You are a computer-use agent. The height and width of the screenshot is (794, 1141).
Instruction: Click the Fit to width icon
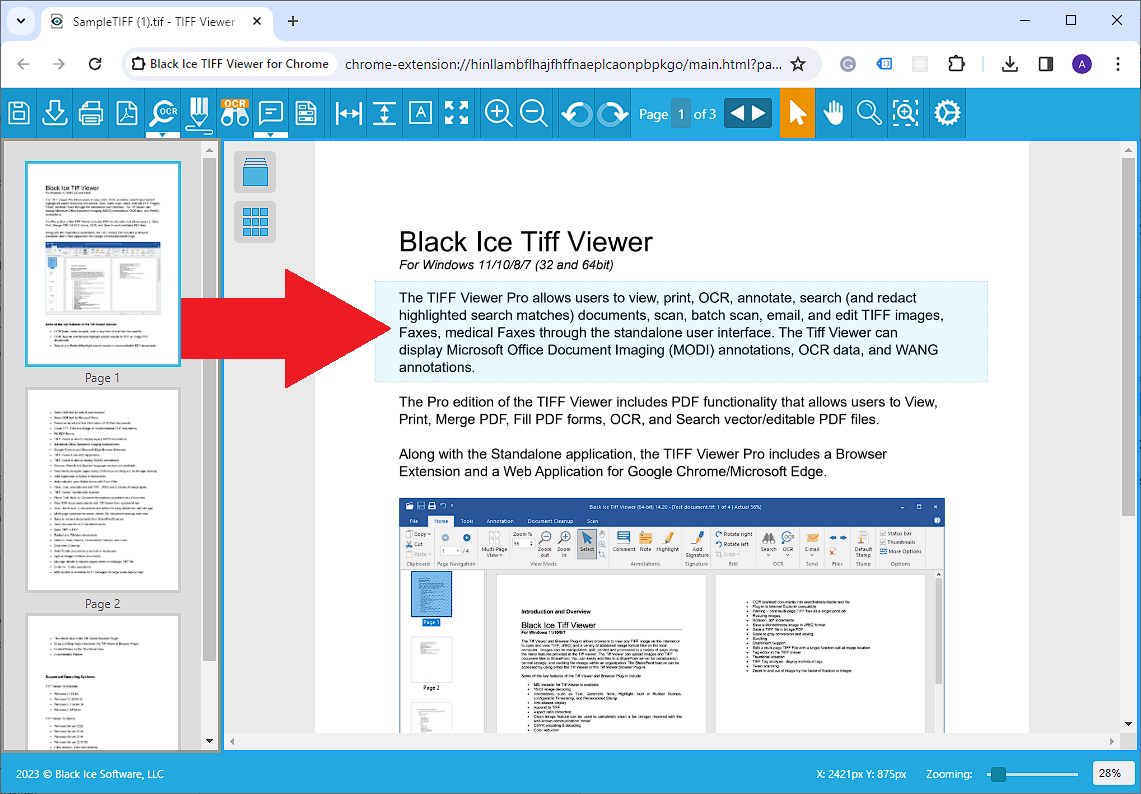348,113
